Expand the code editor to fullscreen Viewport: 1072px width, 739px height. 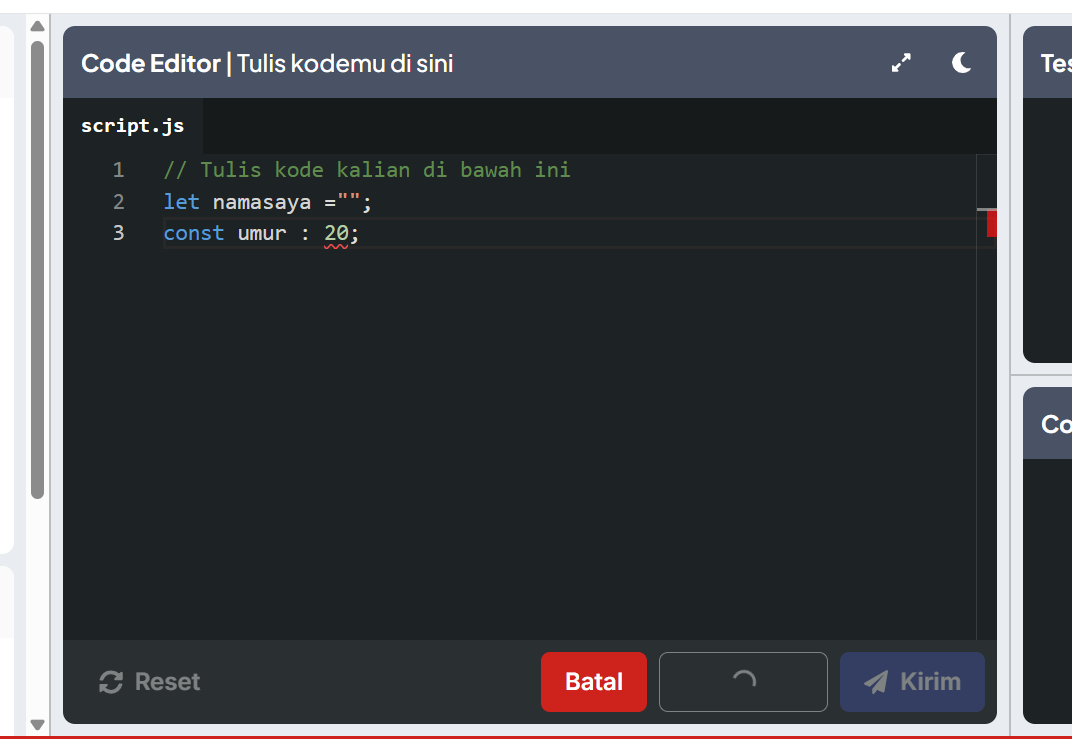click(x=901, y=63)
